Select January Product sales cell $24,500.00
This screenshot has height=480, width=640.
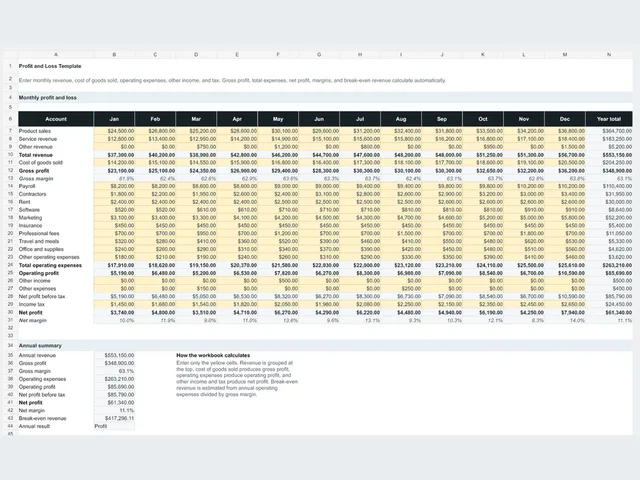click(114, 131)
